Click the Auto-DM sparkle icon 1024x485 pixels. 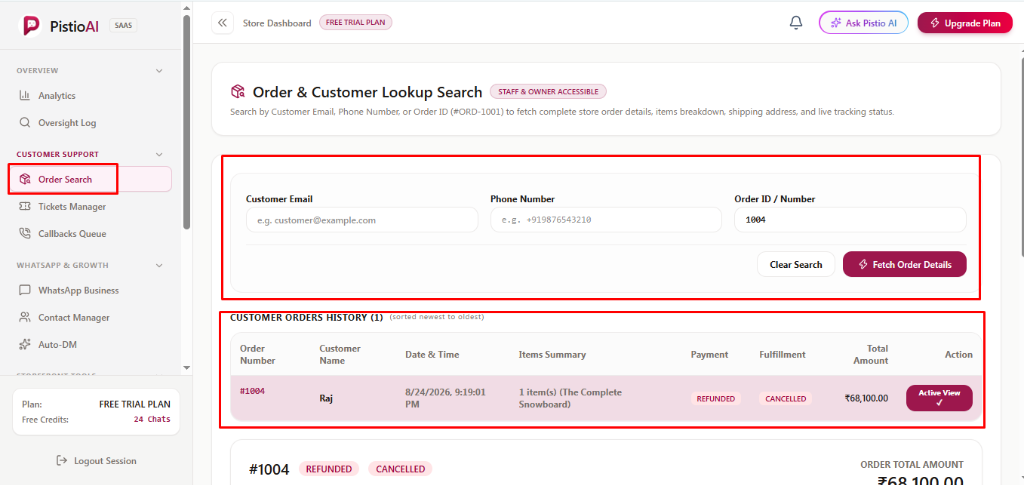click(25, 345)
